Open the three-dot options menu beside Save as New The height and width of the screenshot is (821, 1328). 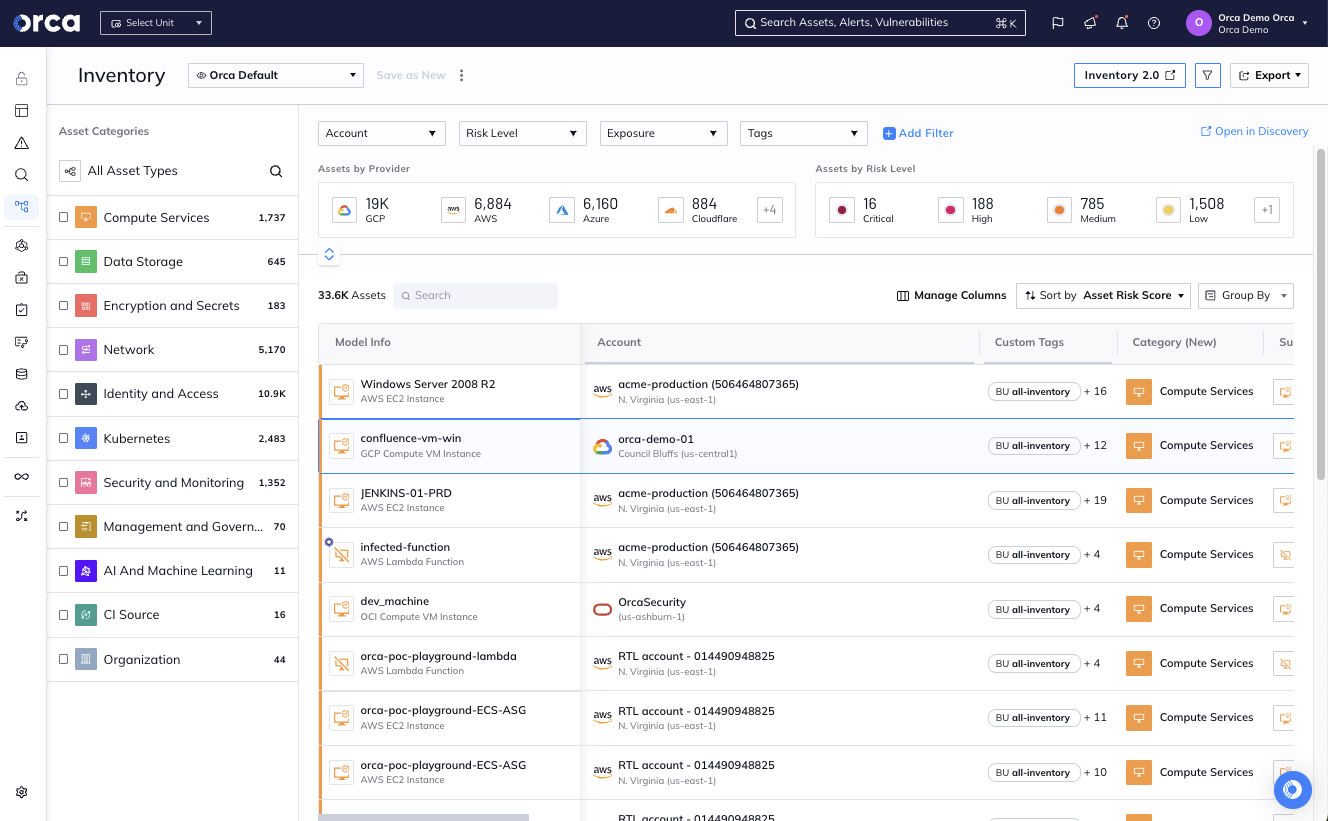pos(461,75)
